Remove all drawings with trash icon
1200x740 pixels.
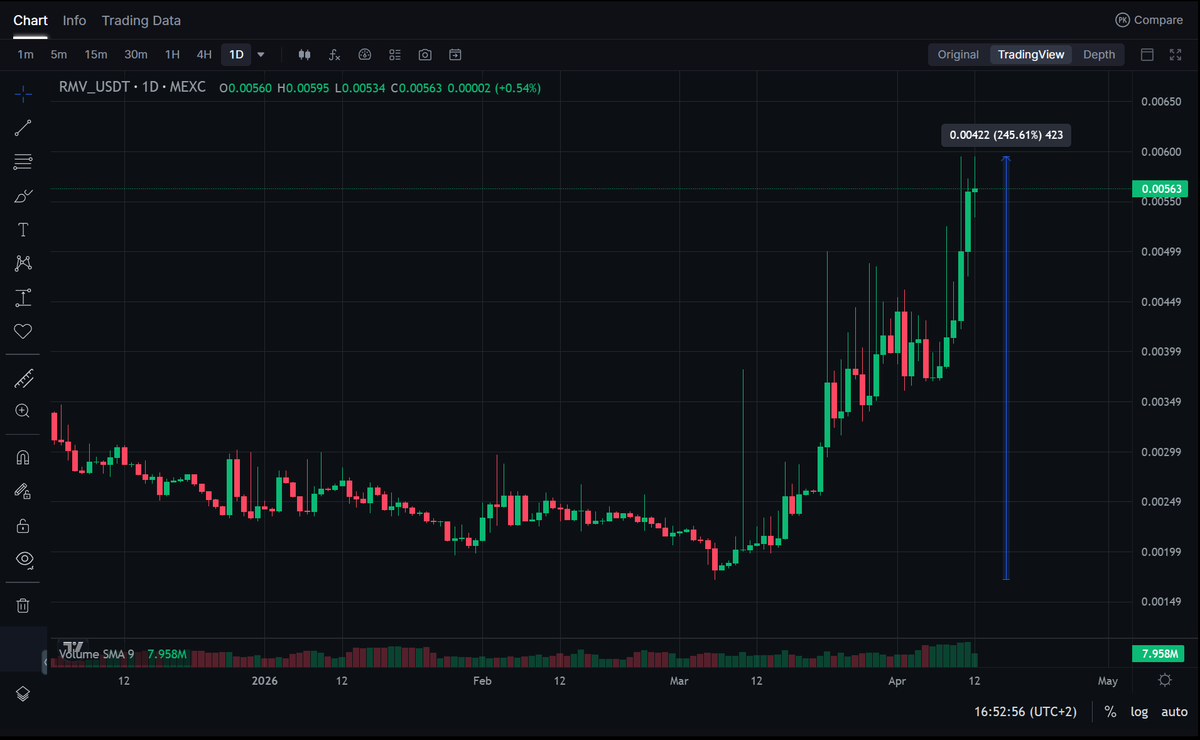point(22,604)
